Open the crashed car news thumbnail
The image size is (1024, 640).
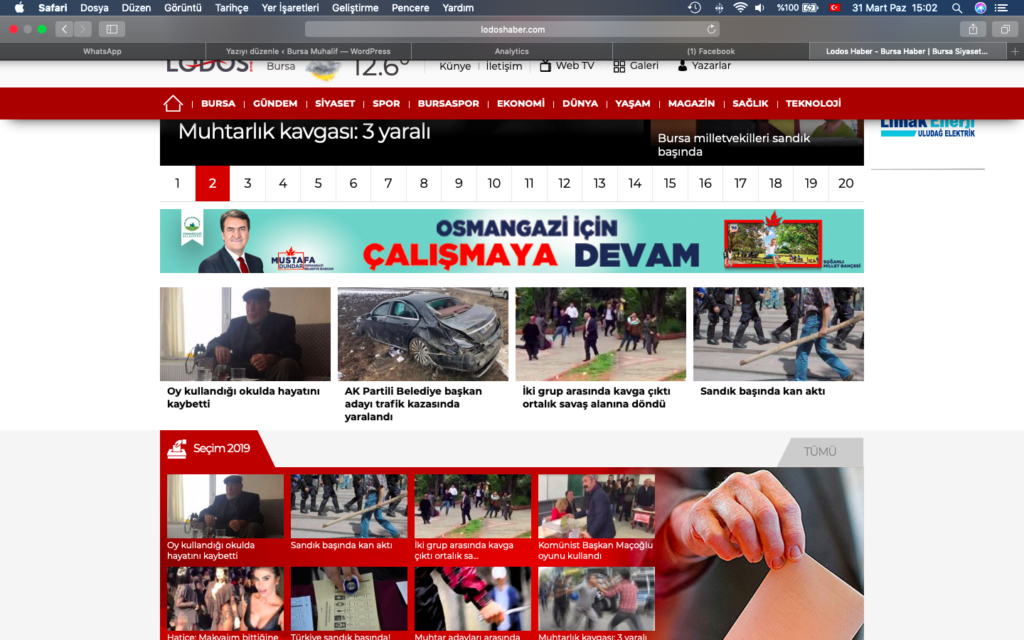pos(422,334)
